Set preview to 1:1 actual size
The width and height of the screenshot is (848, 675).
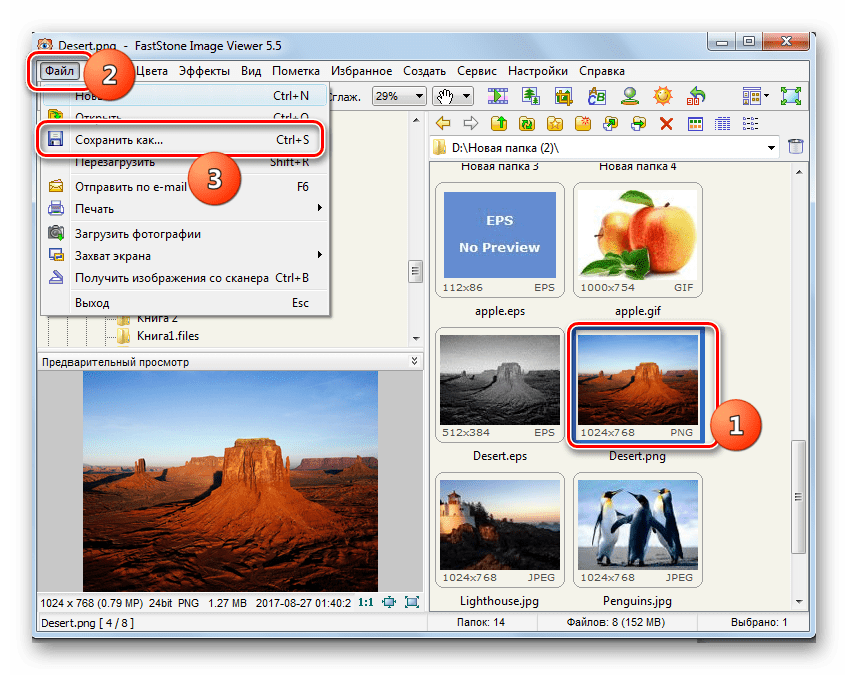tap(366, 602)
